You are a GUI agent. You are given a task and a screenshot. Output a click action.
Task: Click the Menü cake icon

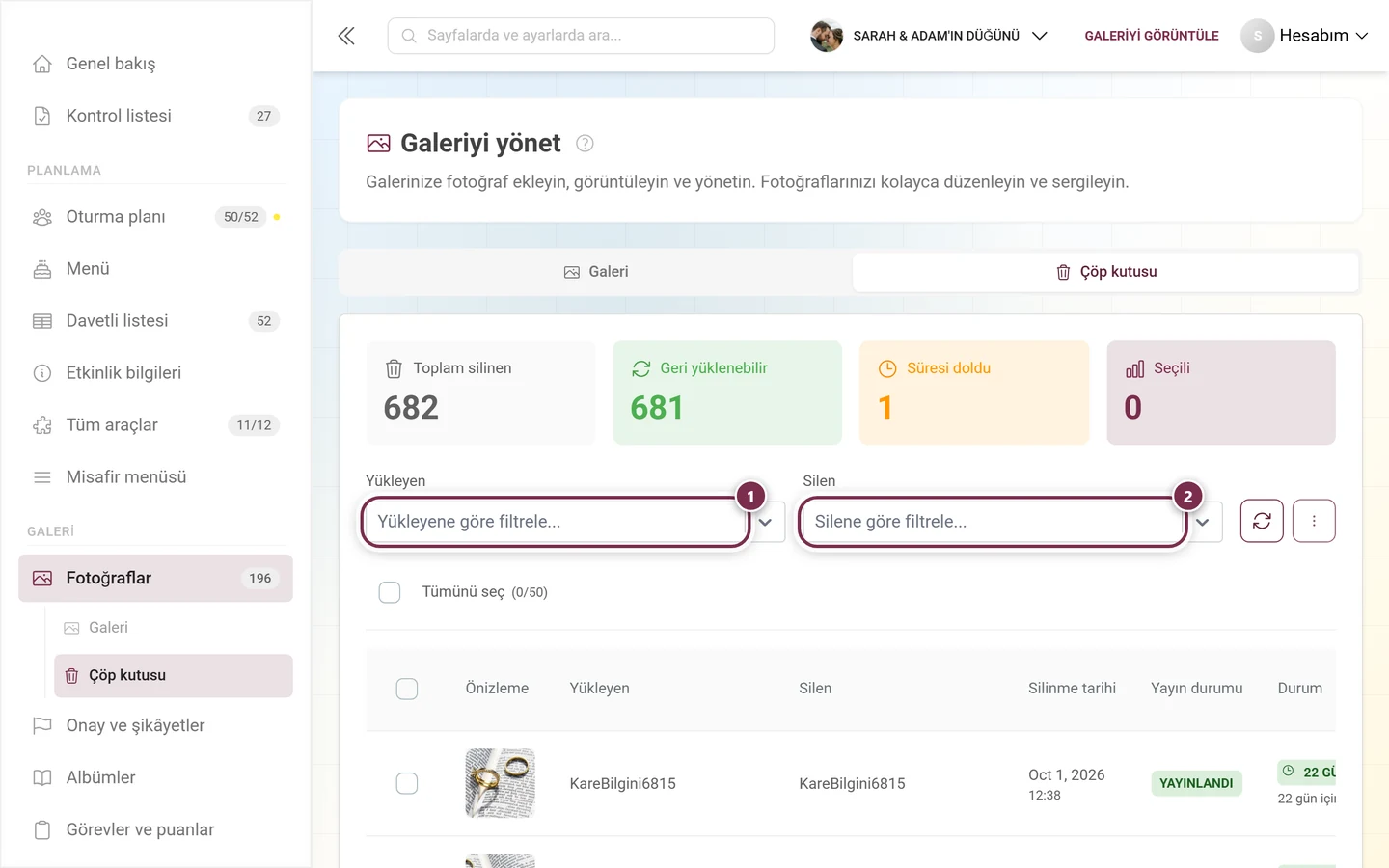pos(42,269)
